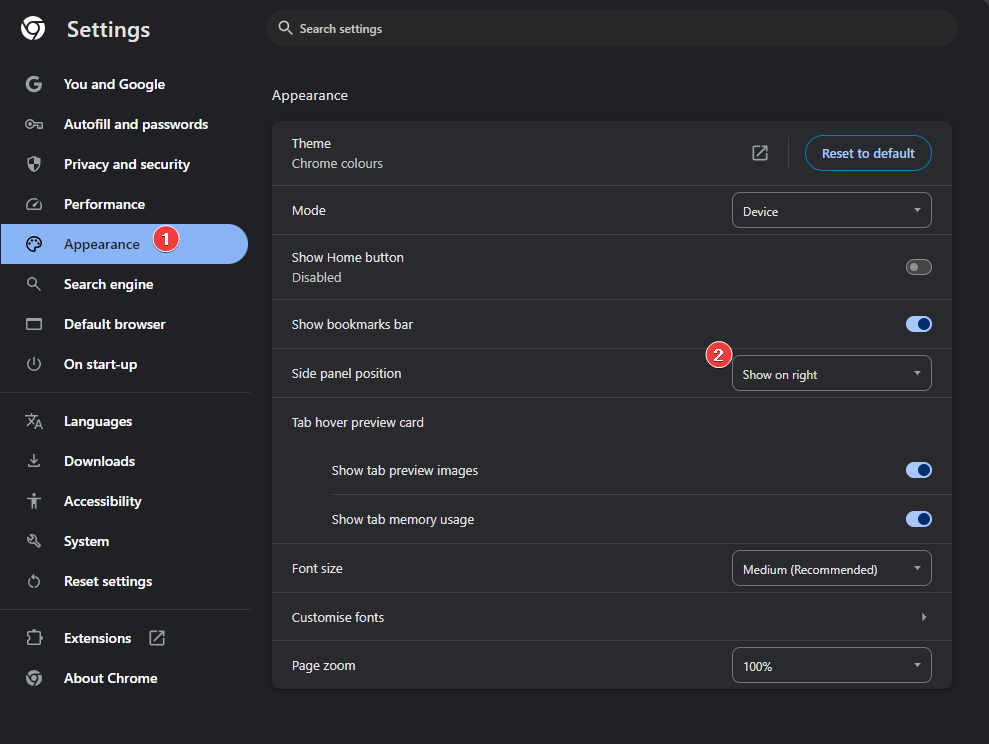989x744 pixels.
Task: Open the Mode dropdown set to Device
Action: (831, 210)
